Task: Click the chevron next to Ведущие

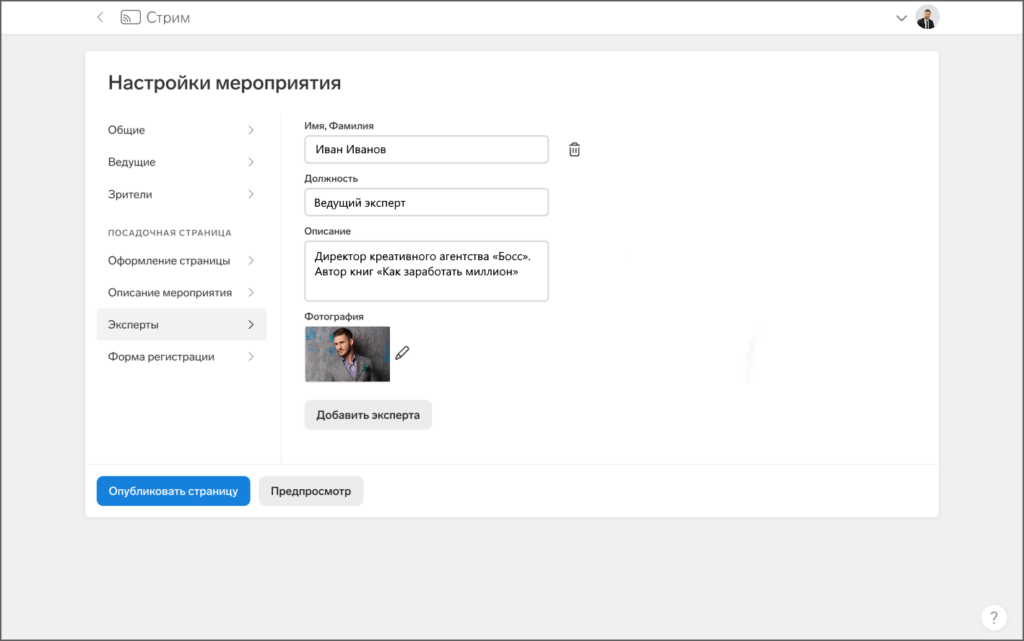Action: [x=251, y=162]
